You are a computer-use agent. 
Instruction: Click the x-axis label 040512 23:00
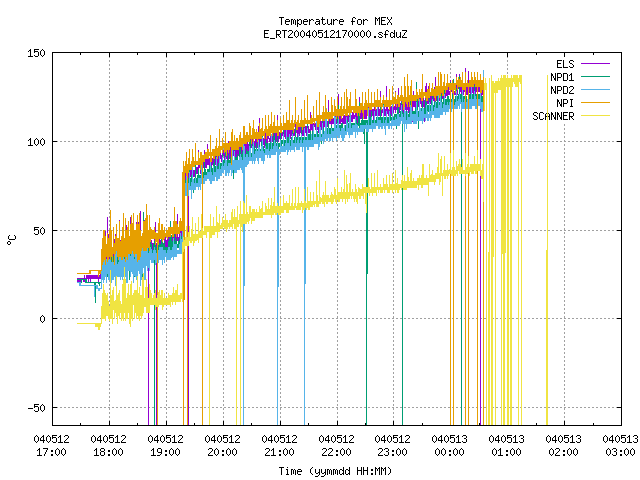pyautogui.click(x=392, y=445)
